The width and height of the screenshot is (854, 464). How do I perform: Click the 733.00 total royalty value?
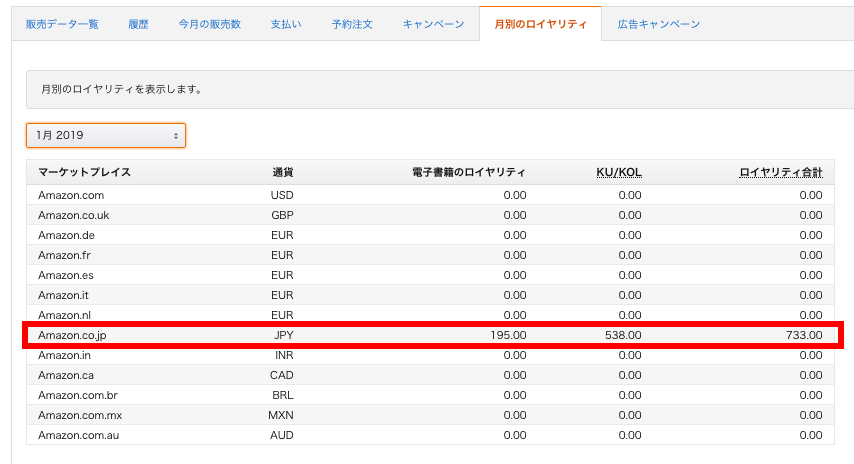coord(804,335)
